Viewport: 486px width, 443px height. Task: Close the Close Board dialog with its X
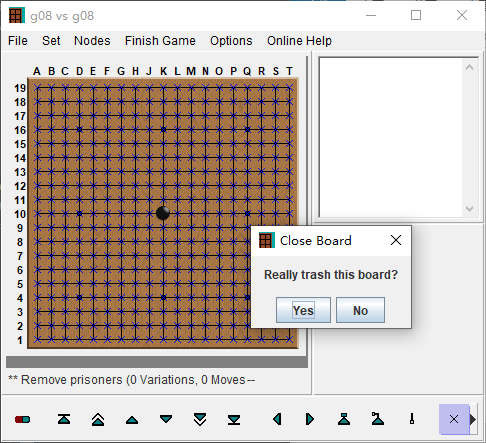pyautogui.click(x=396, y=240)
